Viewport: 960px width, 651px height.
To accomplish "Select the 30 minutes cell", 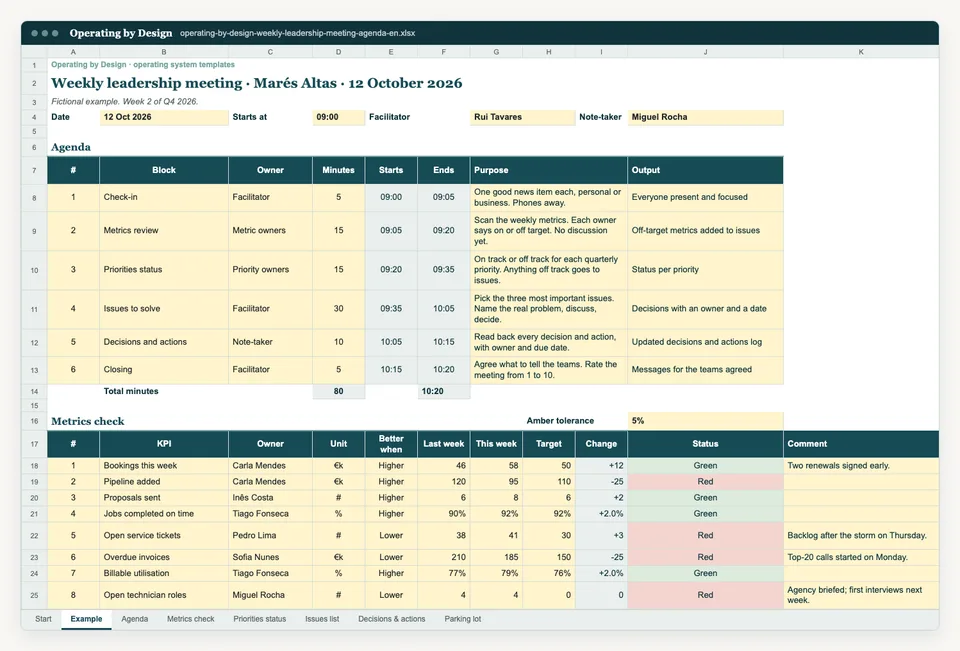I will (339, 309).
